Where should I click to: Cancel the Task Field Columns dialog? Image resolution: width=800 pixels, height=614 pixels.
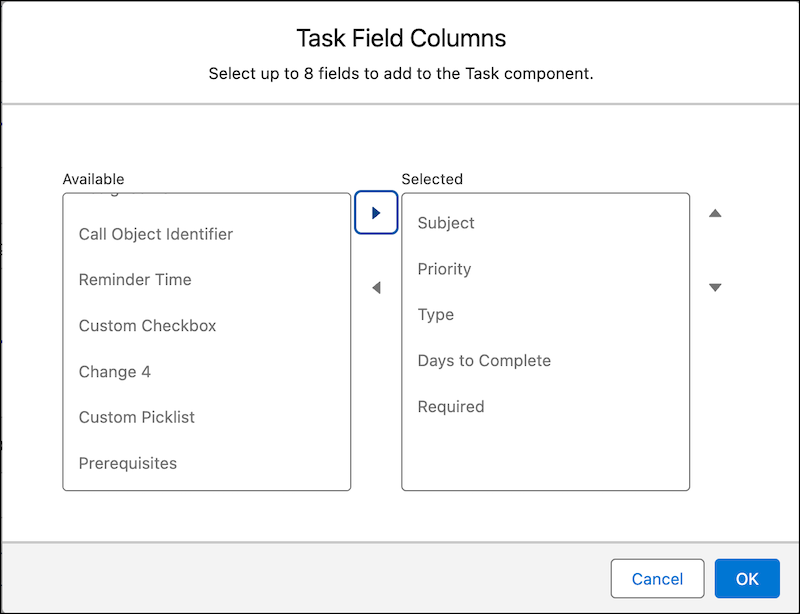[x=657, y=579]
